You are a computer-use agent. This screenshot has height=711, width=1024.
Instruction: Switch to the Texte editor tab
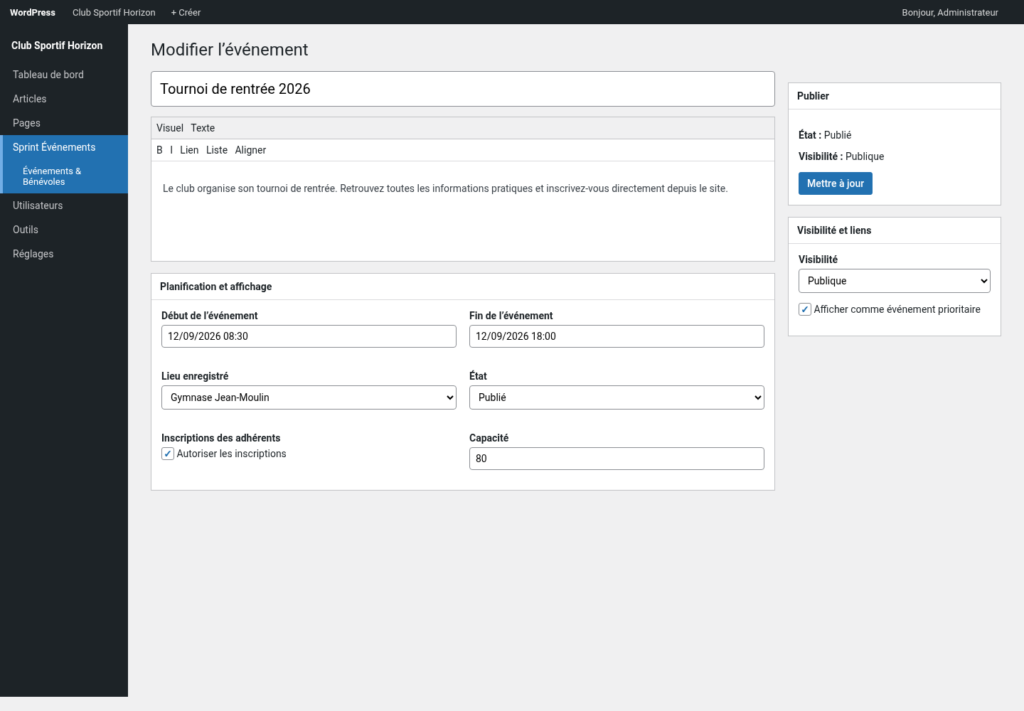(x=202, y=128)
